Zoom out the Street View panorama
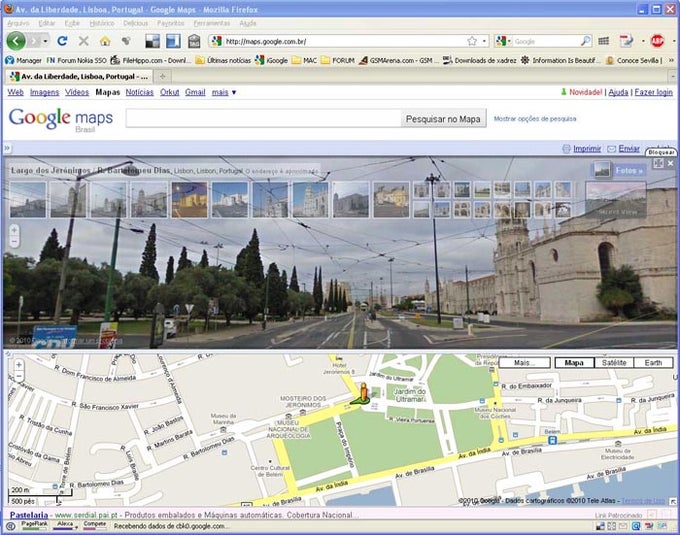The image size is (680, 535). pyautogui.click(x=14, y=242)
